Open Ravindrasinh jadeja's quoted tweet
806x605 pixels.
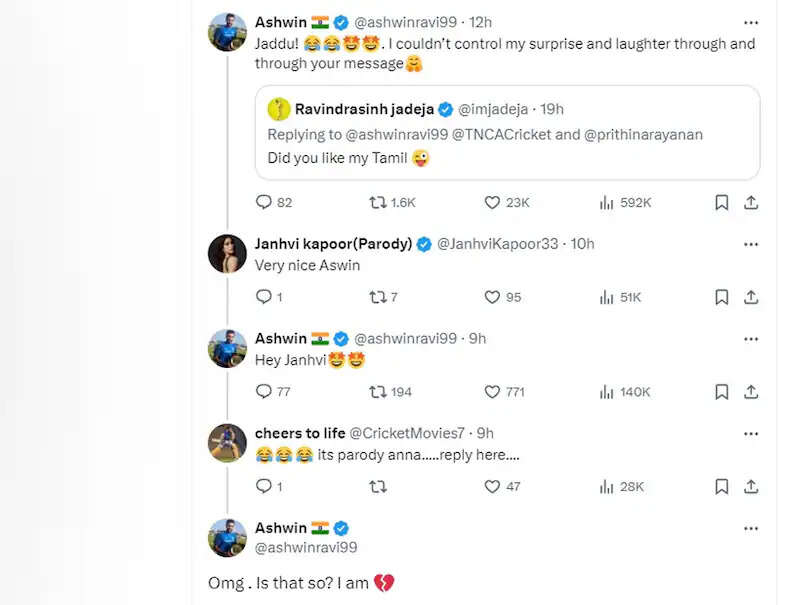(507, 157)
